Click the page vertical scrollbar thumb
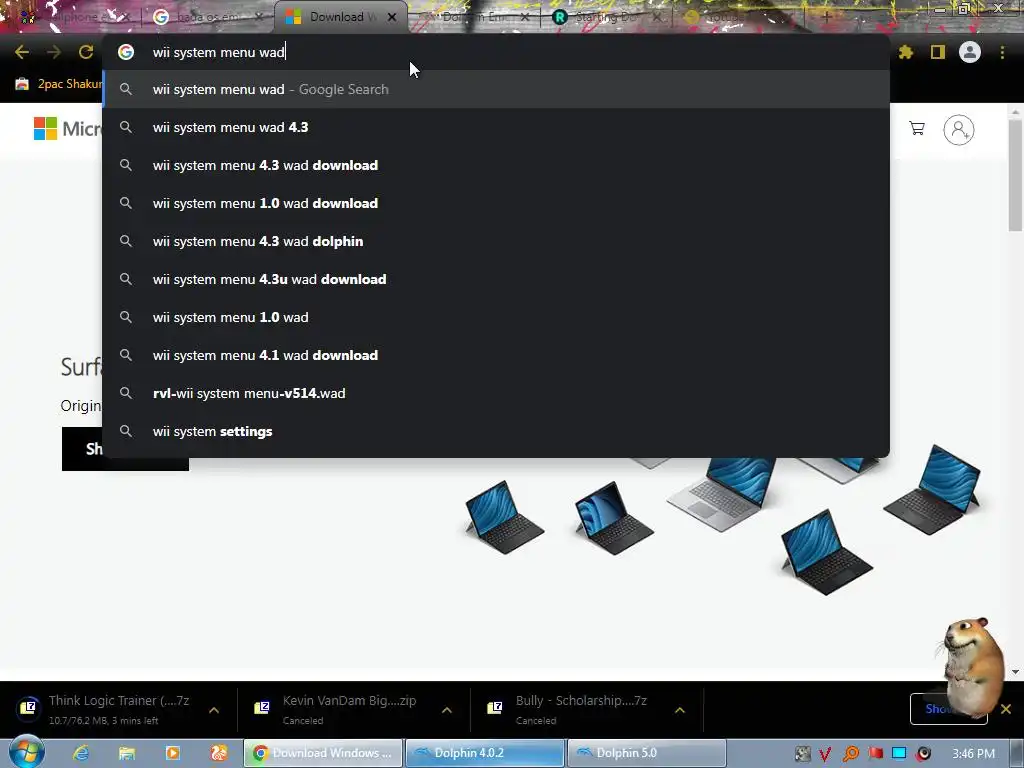1024x768 pixels. click(x=1015, y=175)
